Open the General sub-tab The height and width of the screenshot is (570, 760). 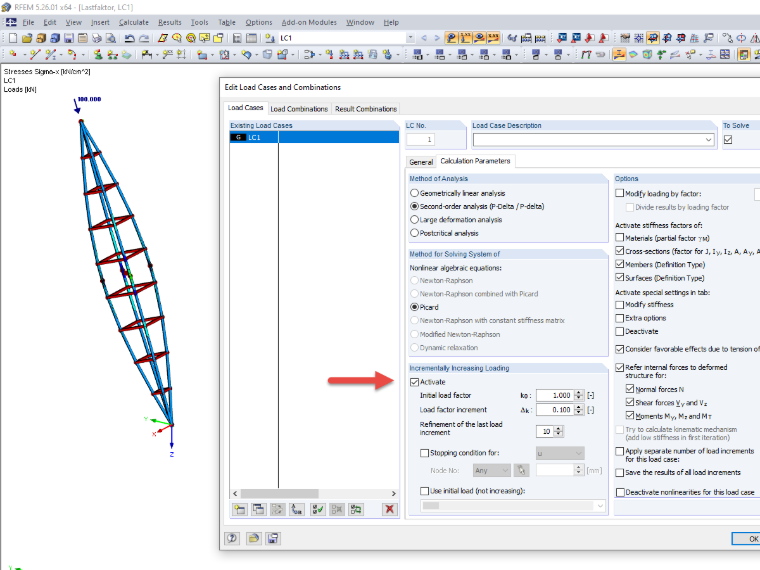tap(421, 162)
